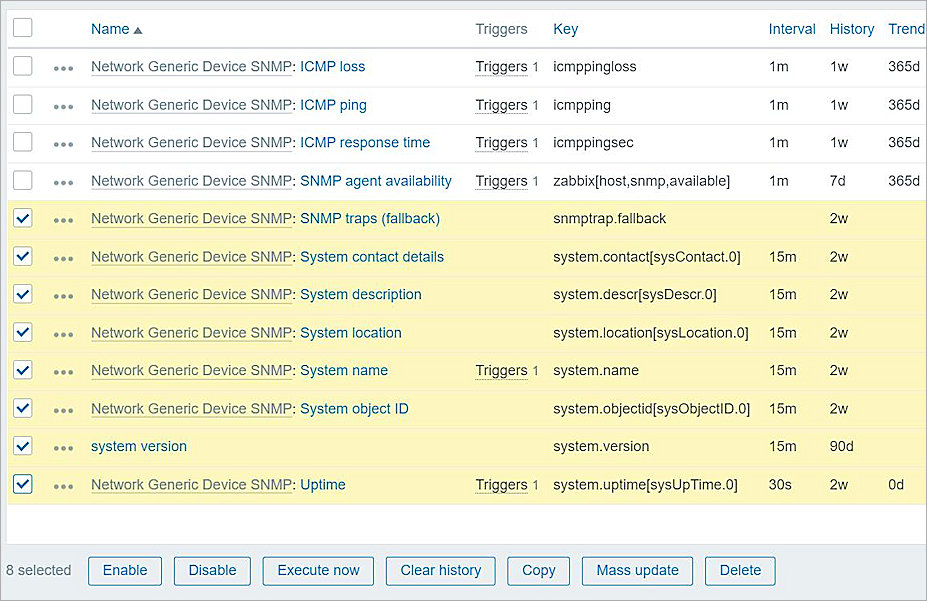The width and height of the screenshot is (927, 601).
Task: Open the three-dot menu for System name
Action: pyautogui.click(x=63, y=372)
